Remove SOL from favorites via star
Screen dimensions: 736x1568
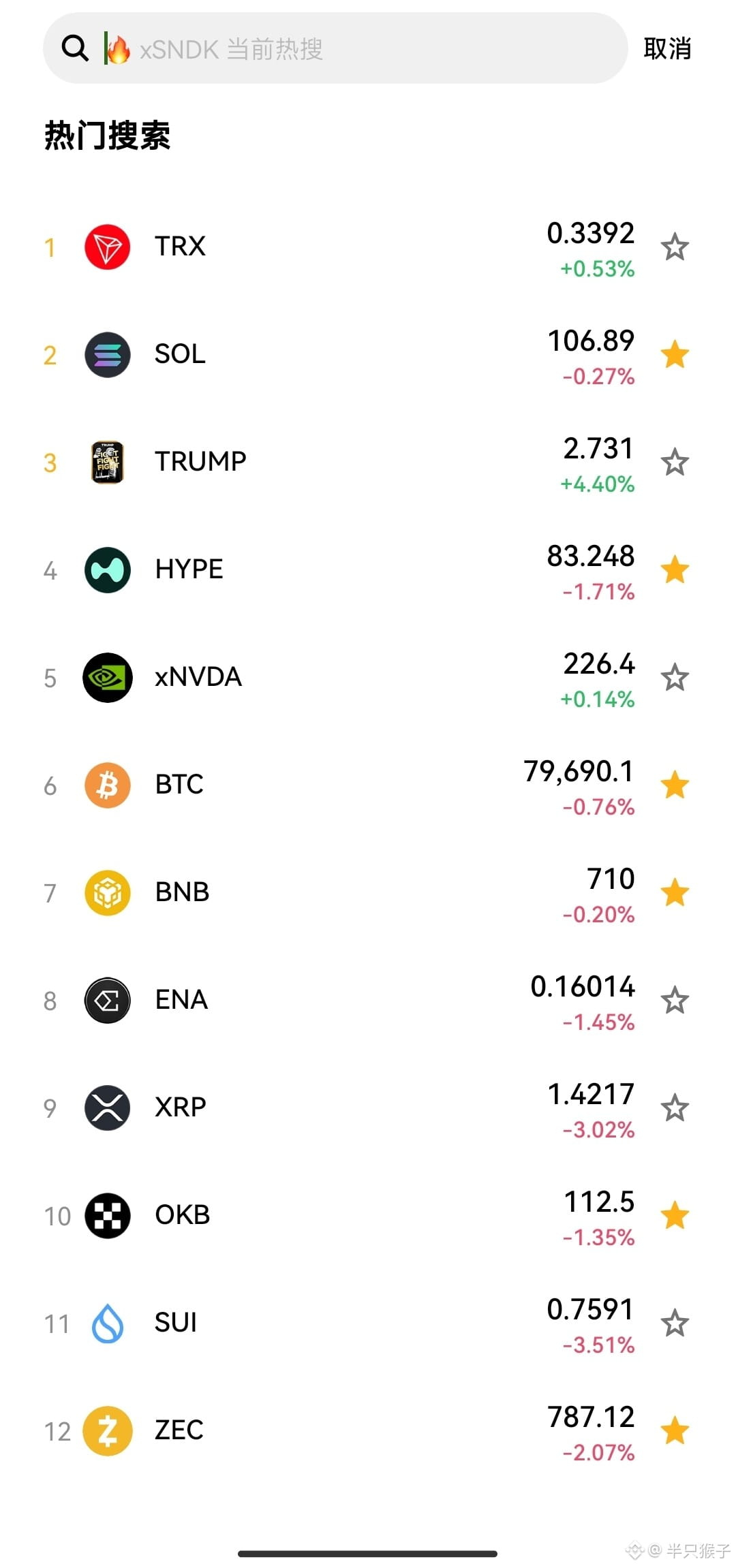pos(675,354)
